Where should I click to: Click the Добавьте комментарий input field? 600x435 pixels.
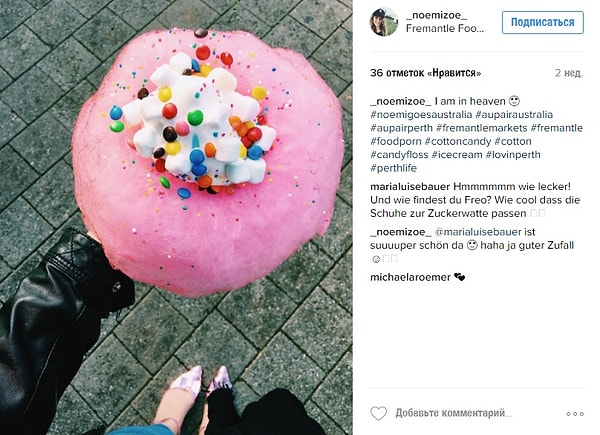(x=453, y=413)
